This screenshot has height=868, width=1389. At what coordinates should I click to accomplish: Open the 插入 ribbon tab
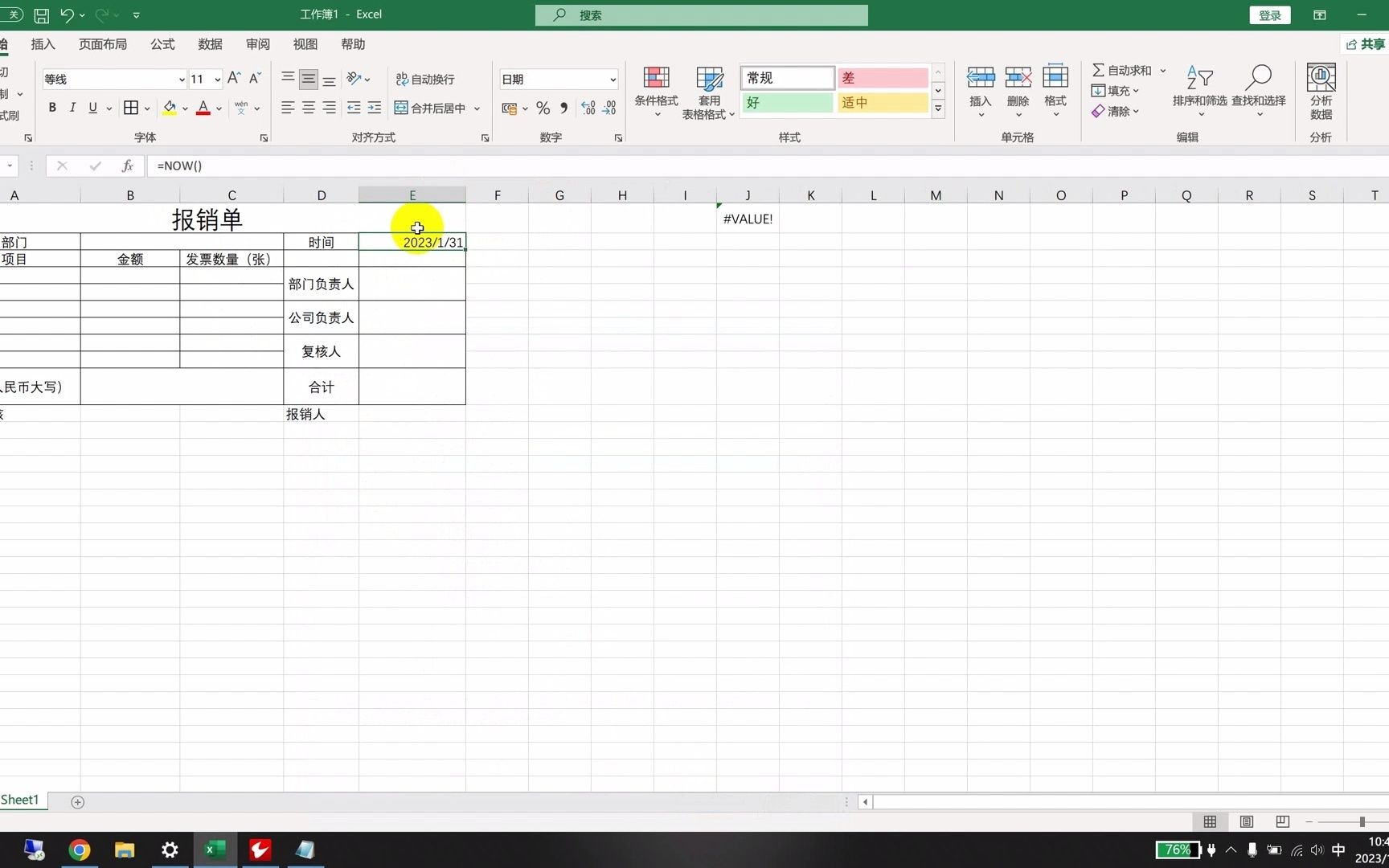tap(43, 44)
